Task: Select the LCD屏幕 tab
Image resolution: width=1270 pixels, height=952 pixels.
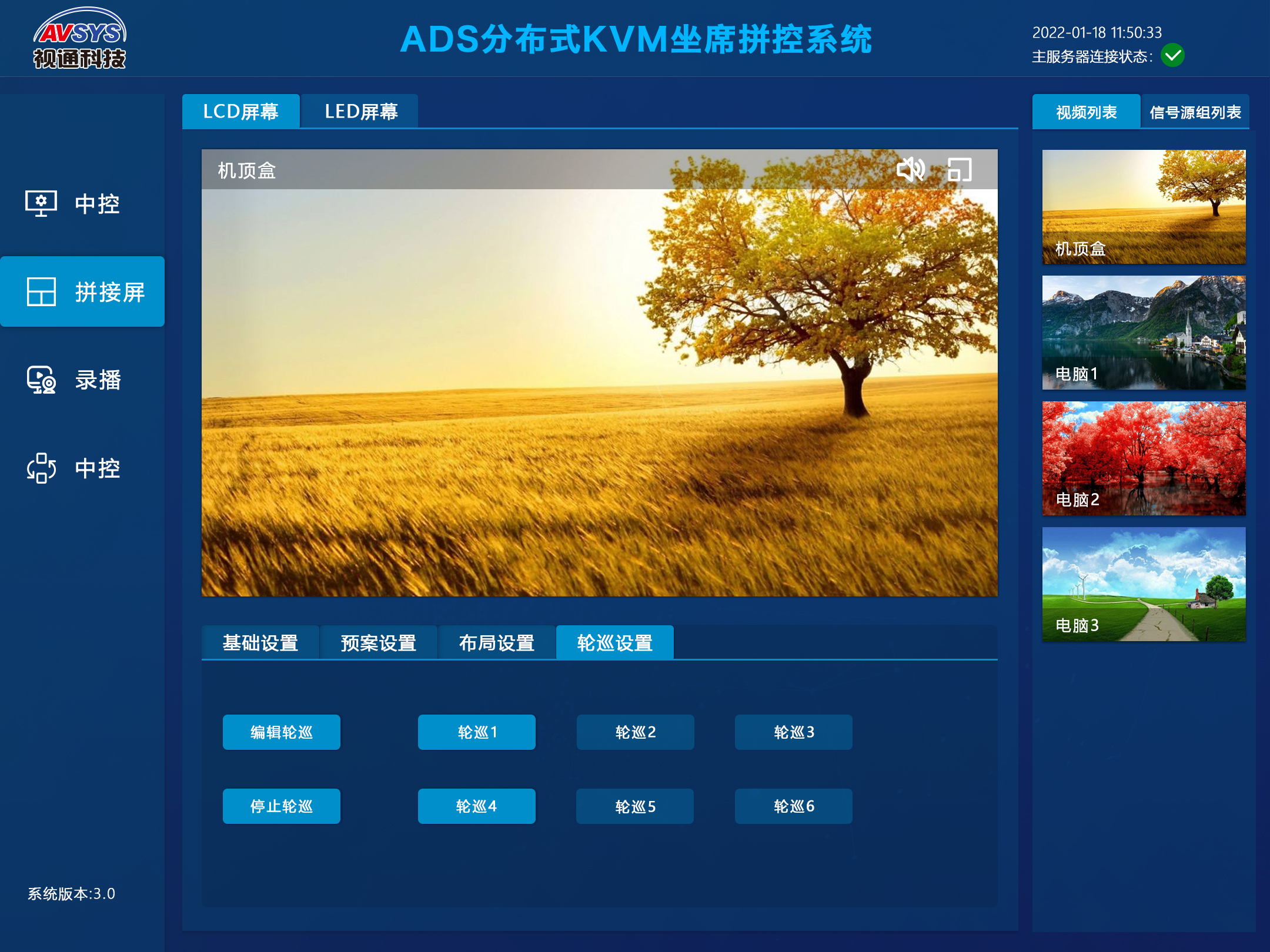Action: click(x=240, y=111)
